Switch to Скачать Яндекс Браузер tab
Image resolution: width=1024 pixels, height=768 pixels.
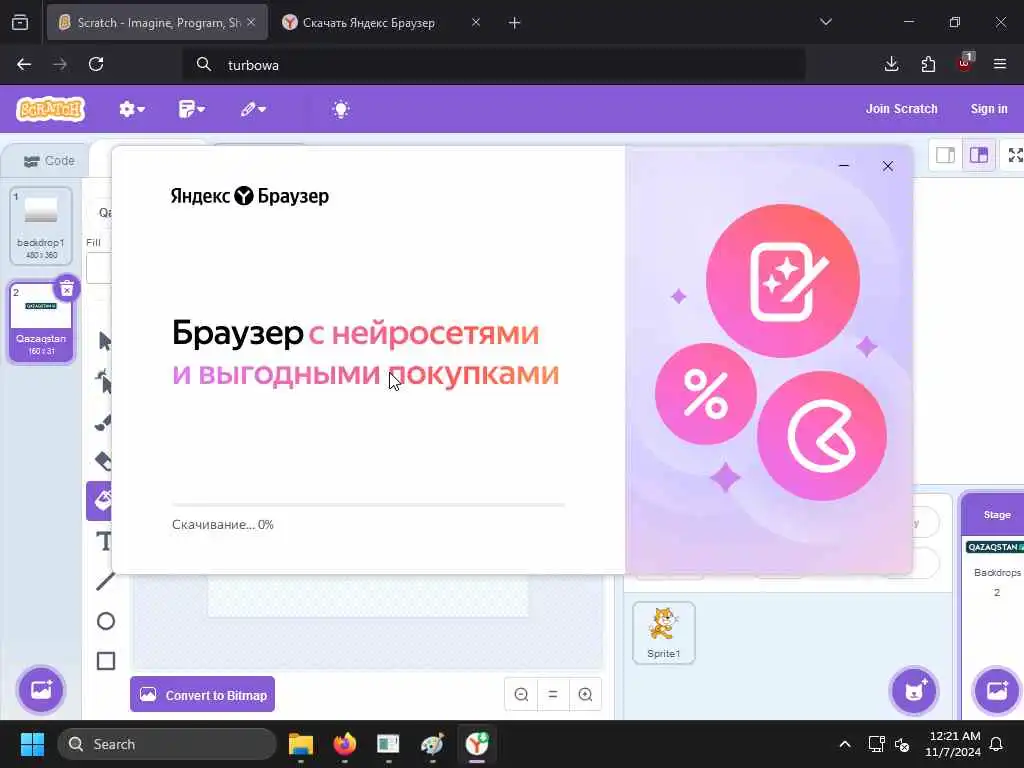tap(369, 22)
